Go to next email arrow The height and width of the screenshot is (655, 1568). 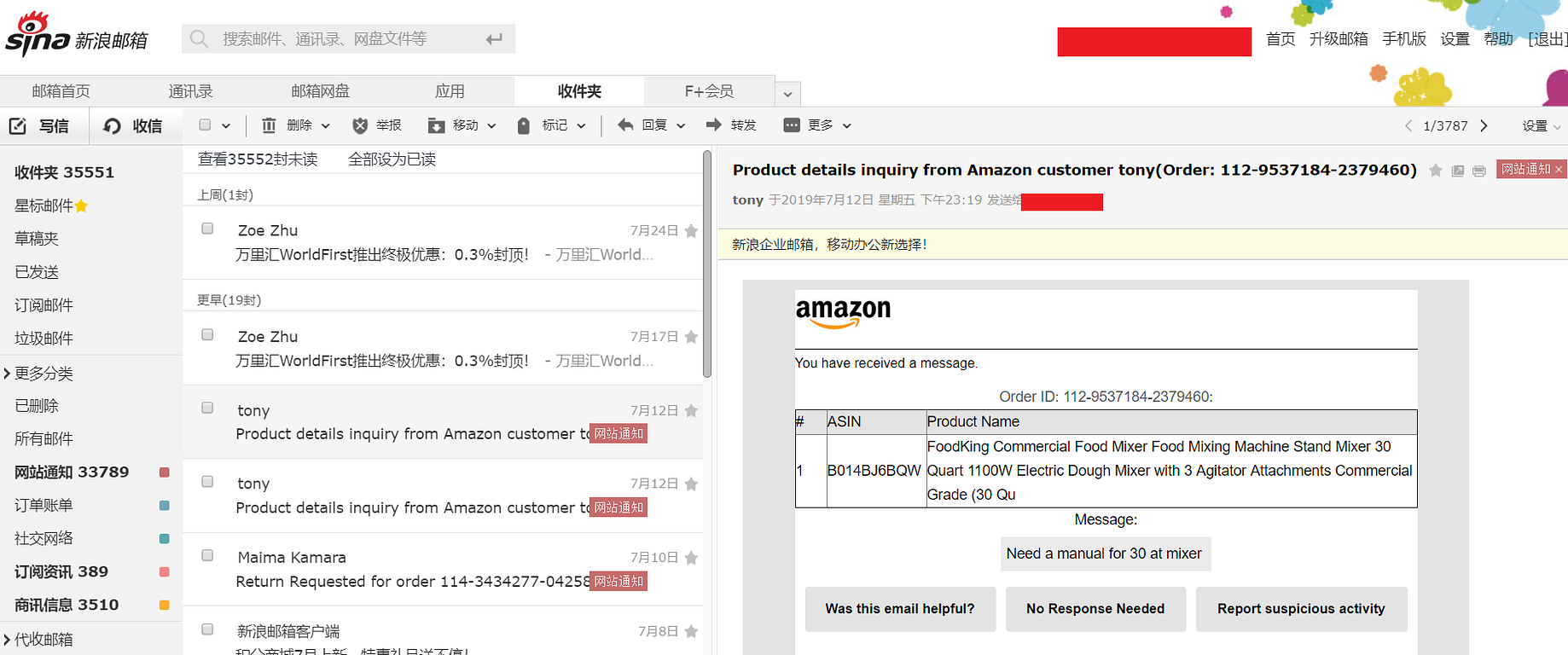[x=1484, y=125]
